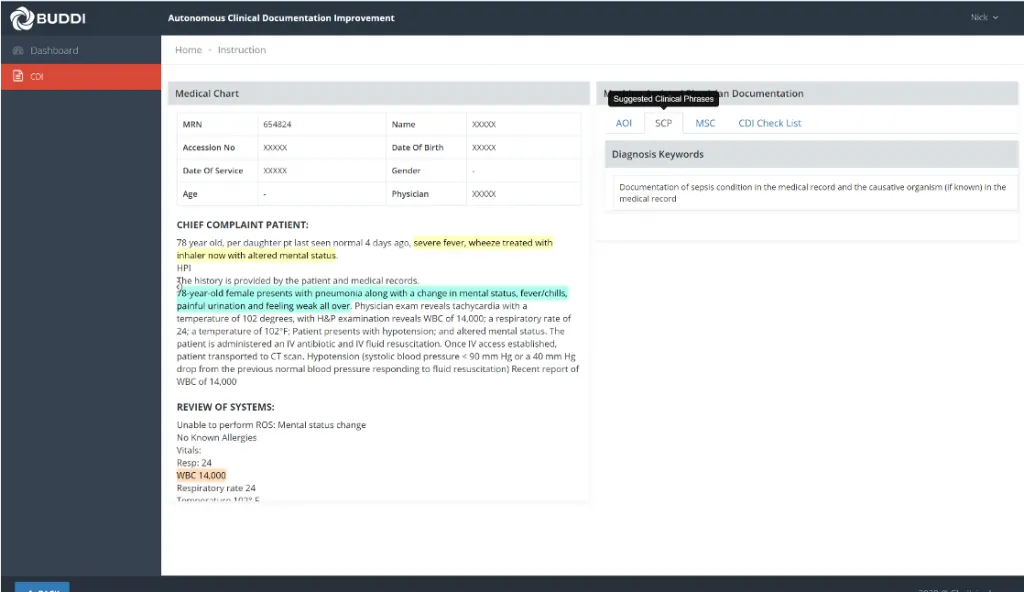This screenshot has height=592, width=1024.
Task: Switch to the MSC tab
Action: point(705,123)
